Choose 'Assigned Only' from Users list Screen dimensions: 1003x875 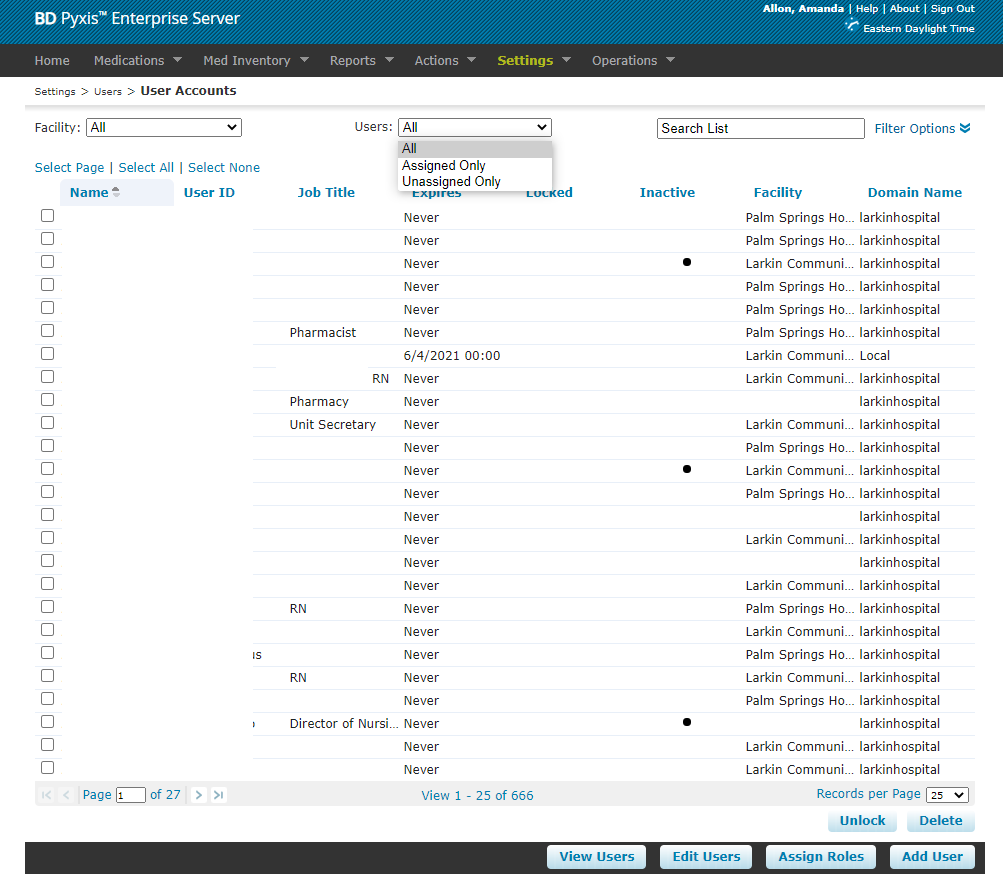(444, 166)
